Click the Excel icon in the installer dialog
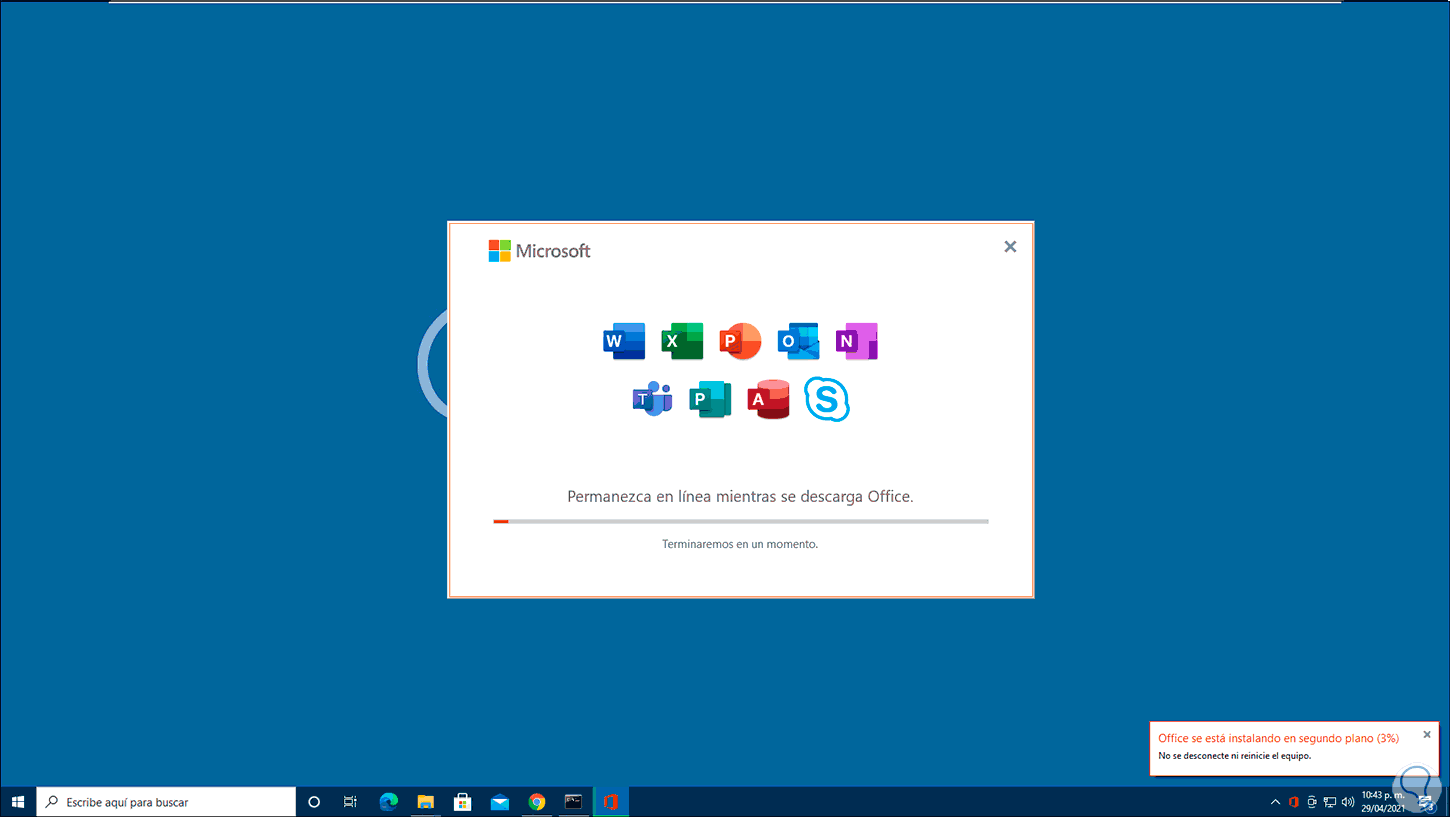 tap(682, 341)
